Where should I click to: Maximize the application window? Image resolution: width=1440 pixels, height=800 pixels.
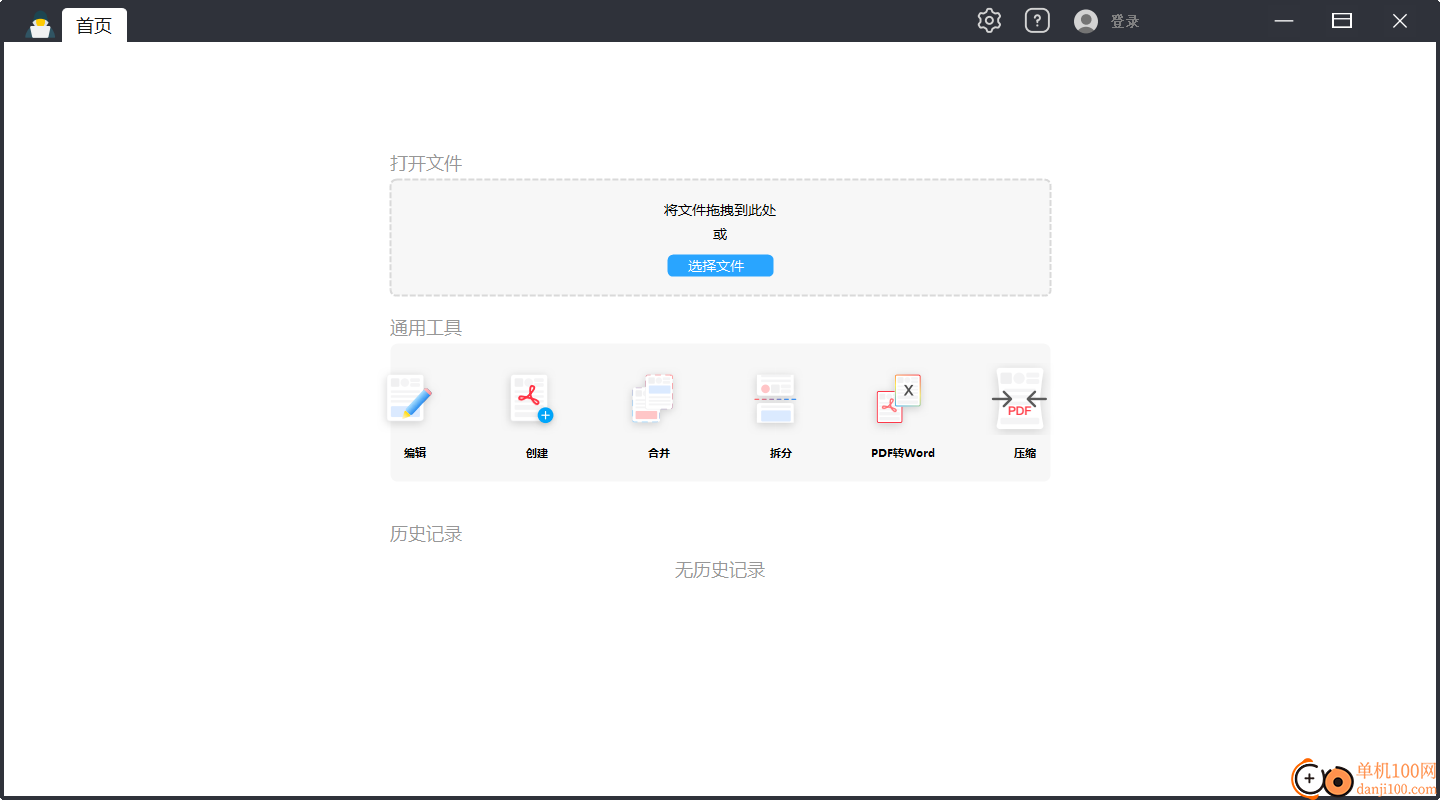tap(1342, 21)
